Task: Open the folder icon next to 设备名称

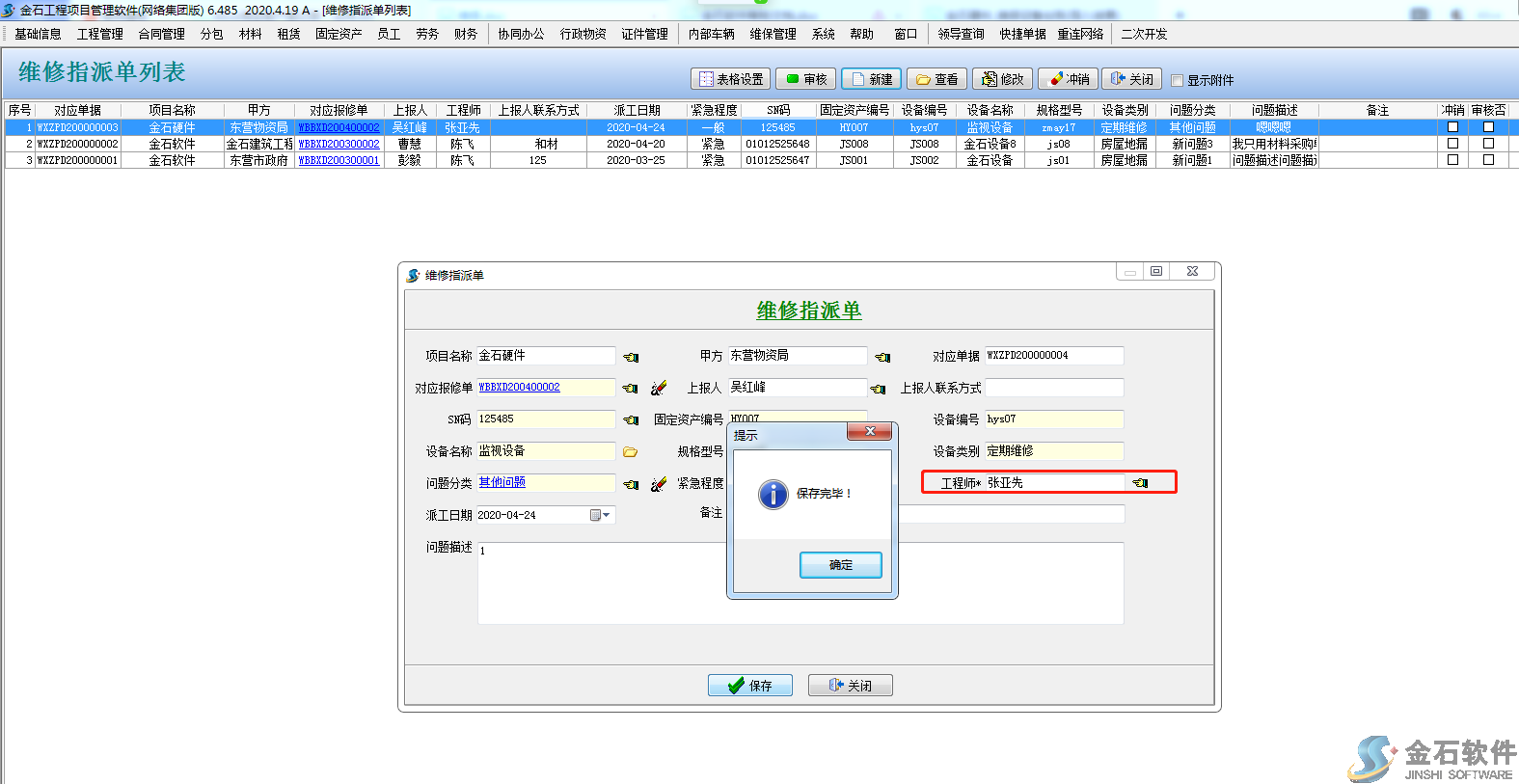Action: pyautogui.click(x=631, y=451)
